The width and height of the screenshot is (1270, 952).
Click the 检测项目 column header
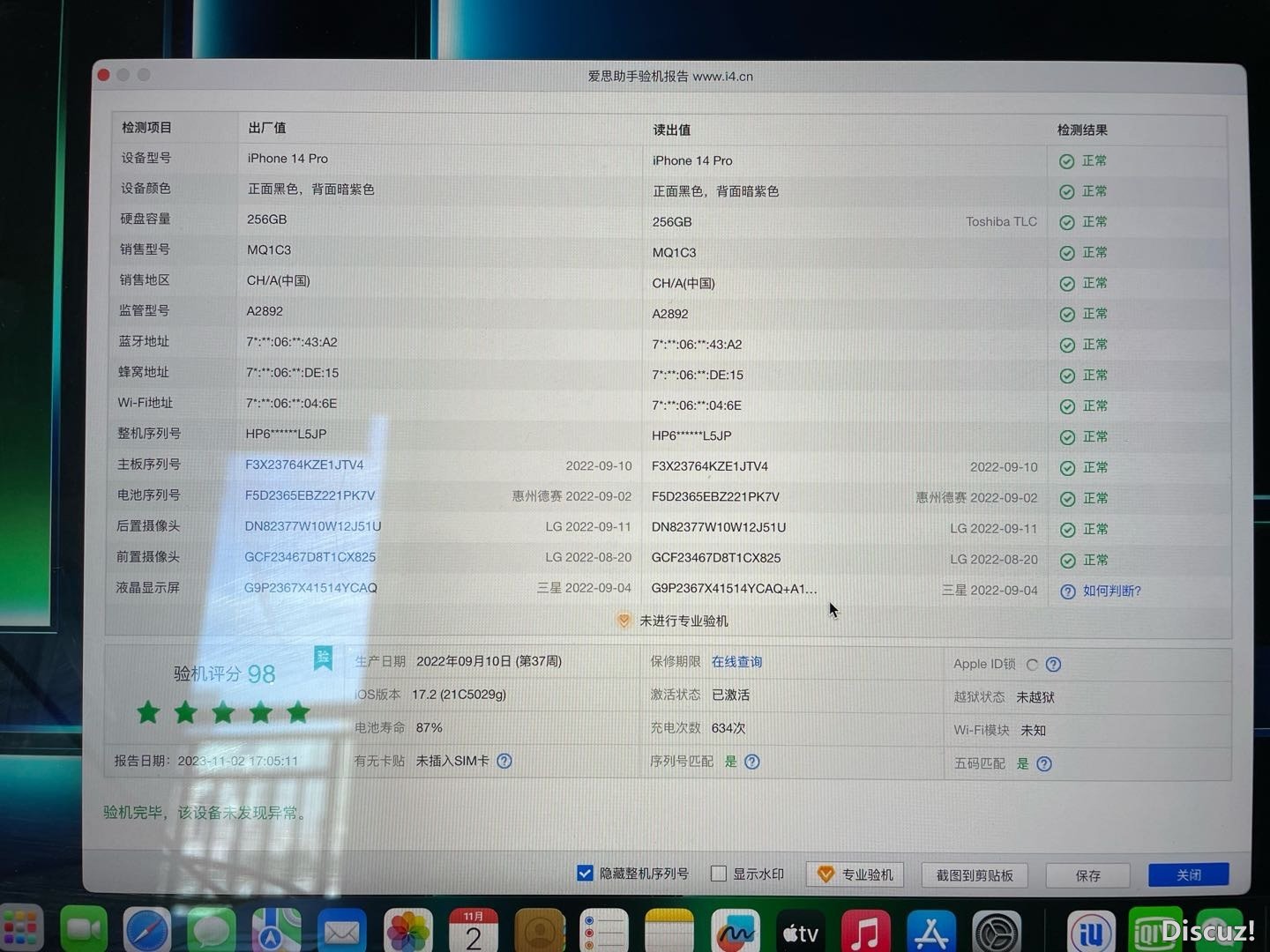coord(146,127)
